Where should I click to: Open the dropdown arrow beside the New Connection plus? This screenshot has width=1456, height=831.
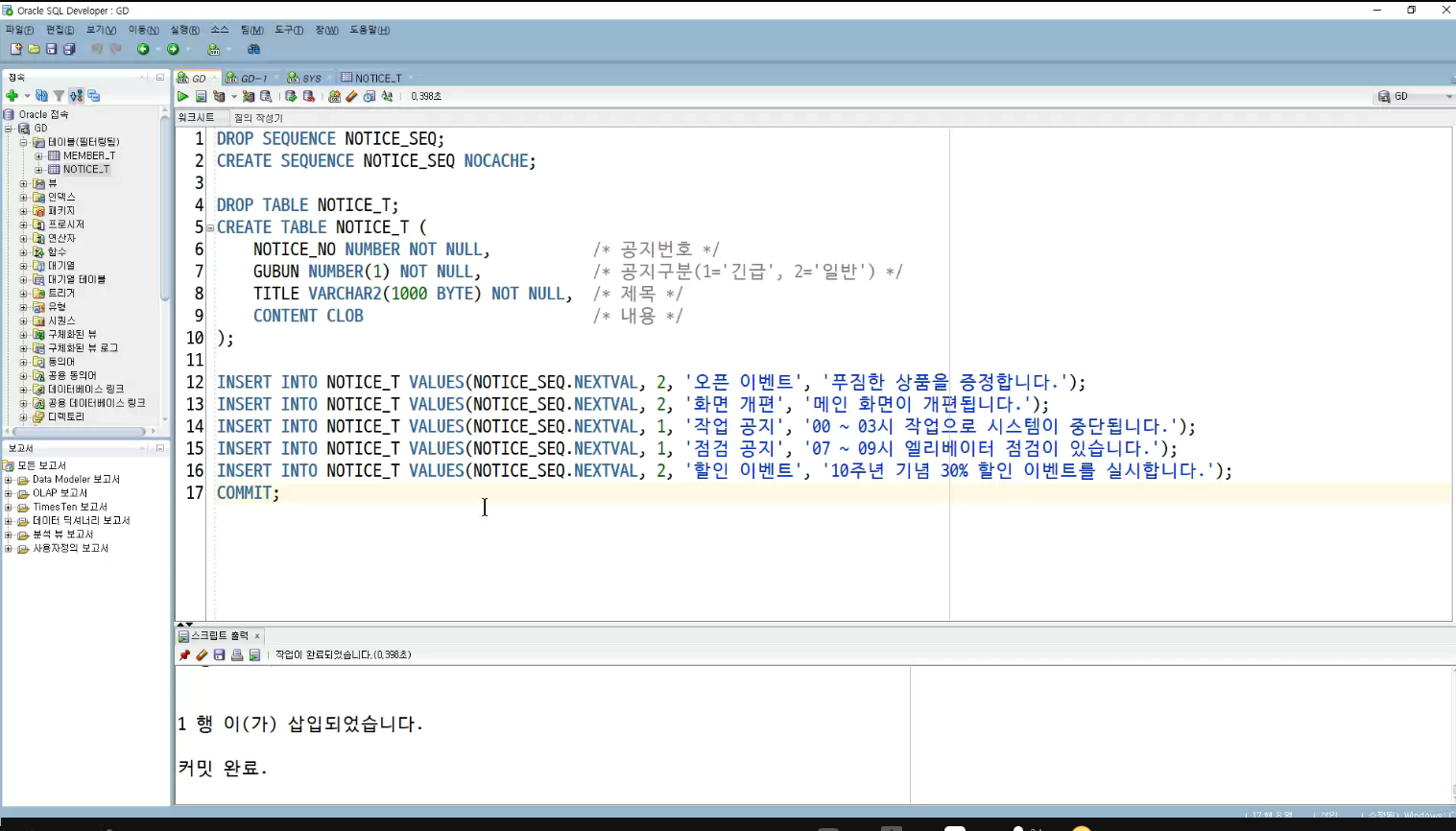27,96
